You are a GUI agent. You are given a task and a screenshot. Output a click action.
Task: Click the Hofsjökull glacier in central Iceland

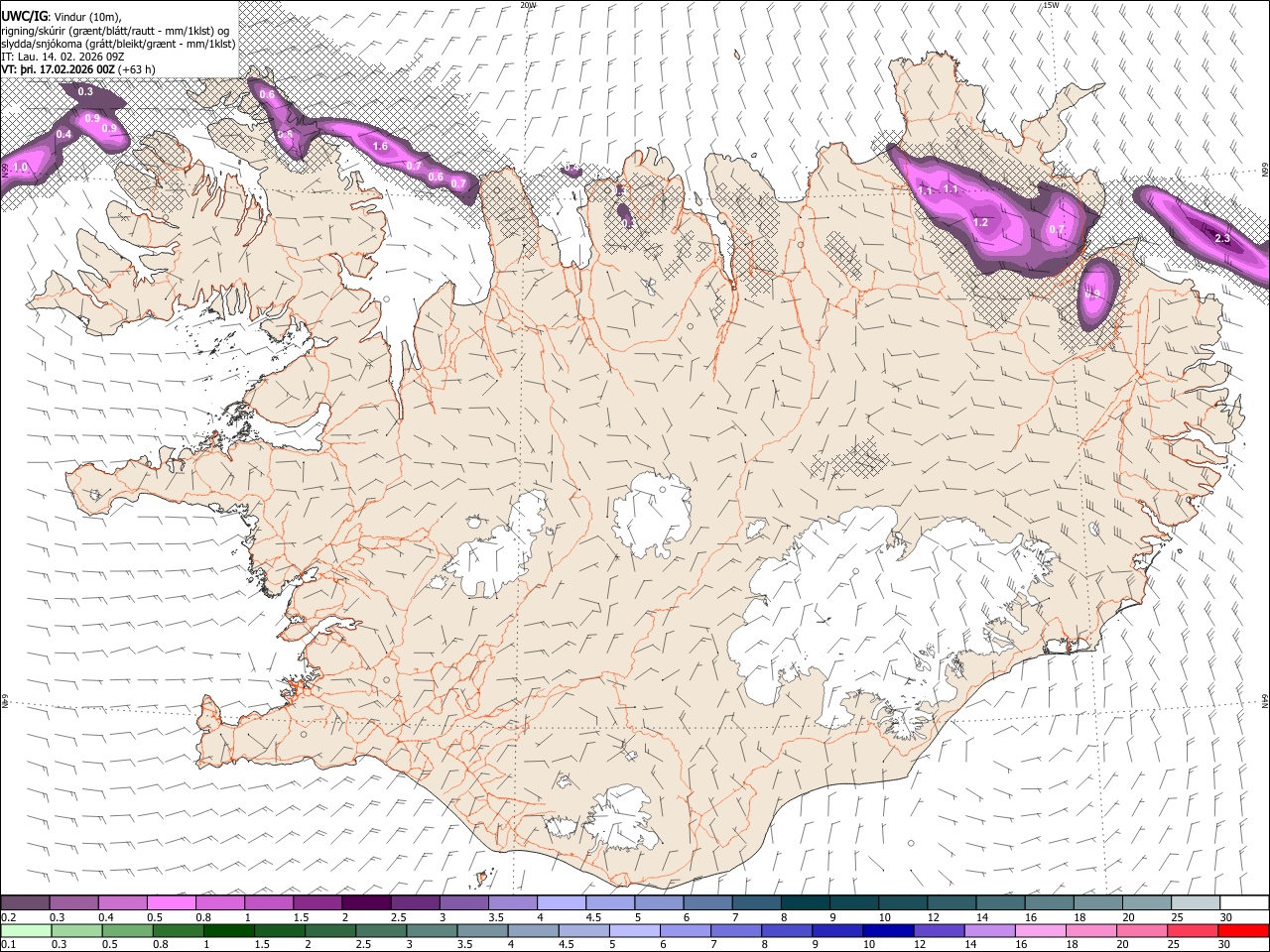point(652,516)
